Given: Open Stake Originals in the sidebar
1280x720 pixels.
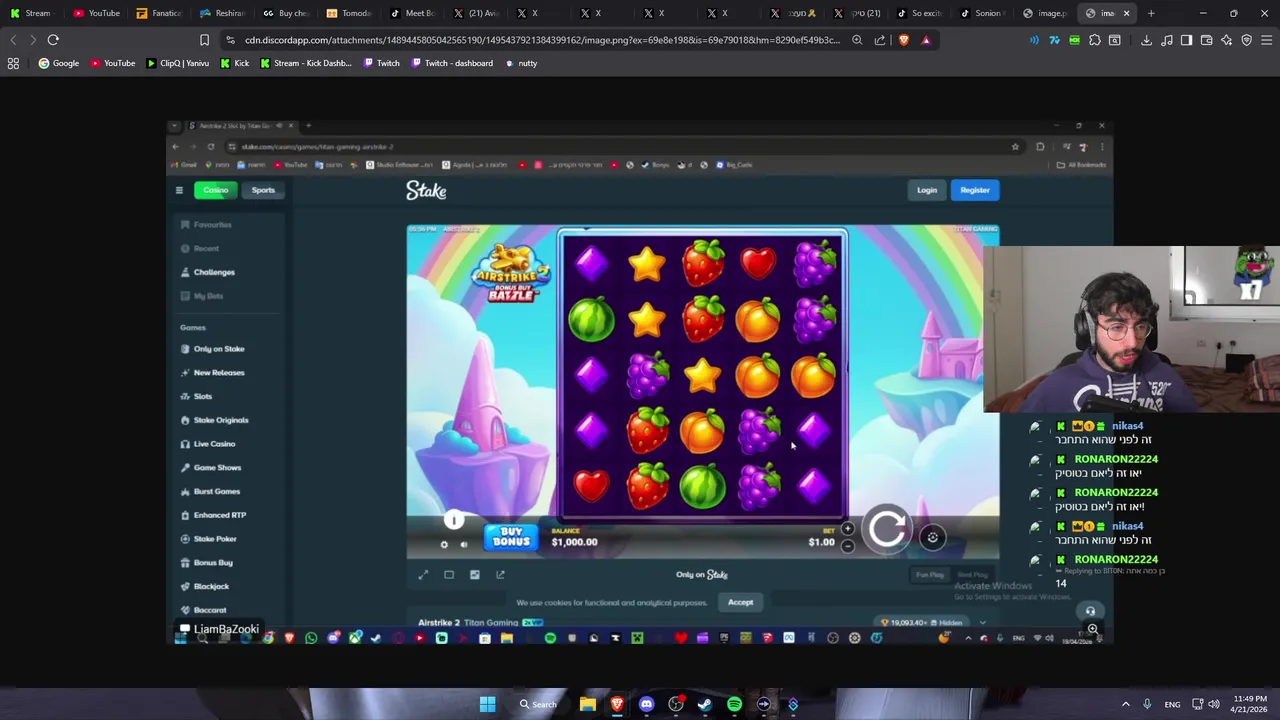Looking at the screenshot, I should pos(214,420).
